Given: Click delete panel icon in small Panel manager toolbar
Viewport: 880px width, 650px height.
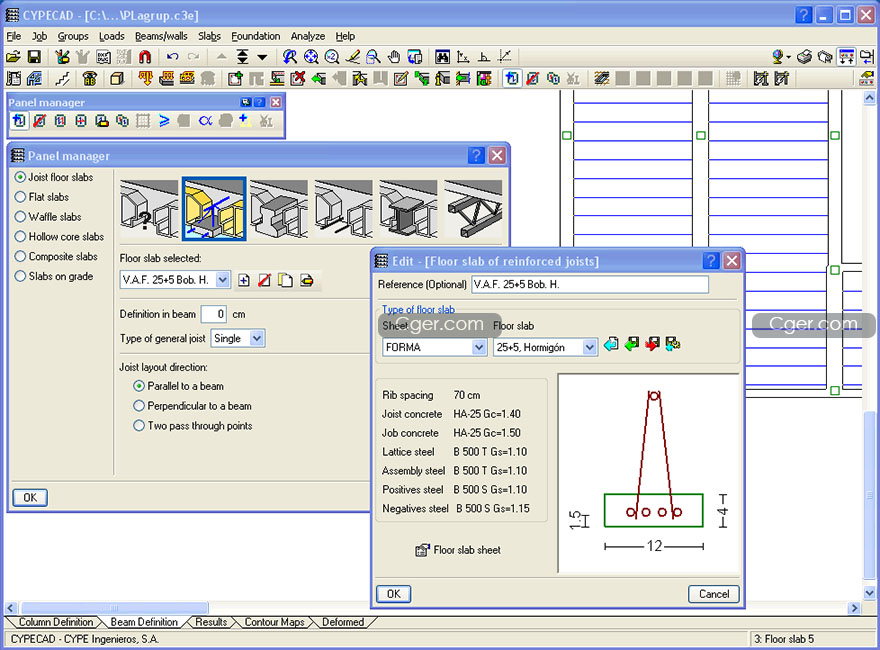Looking at the screenshot, I should click(x=39, y=121).
